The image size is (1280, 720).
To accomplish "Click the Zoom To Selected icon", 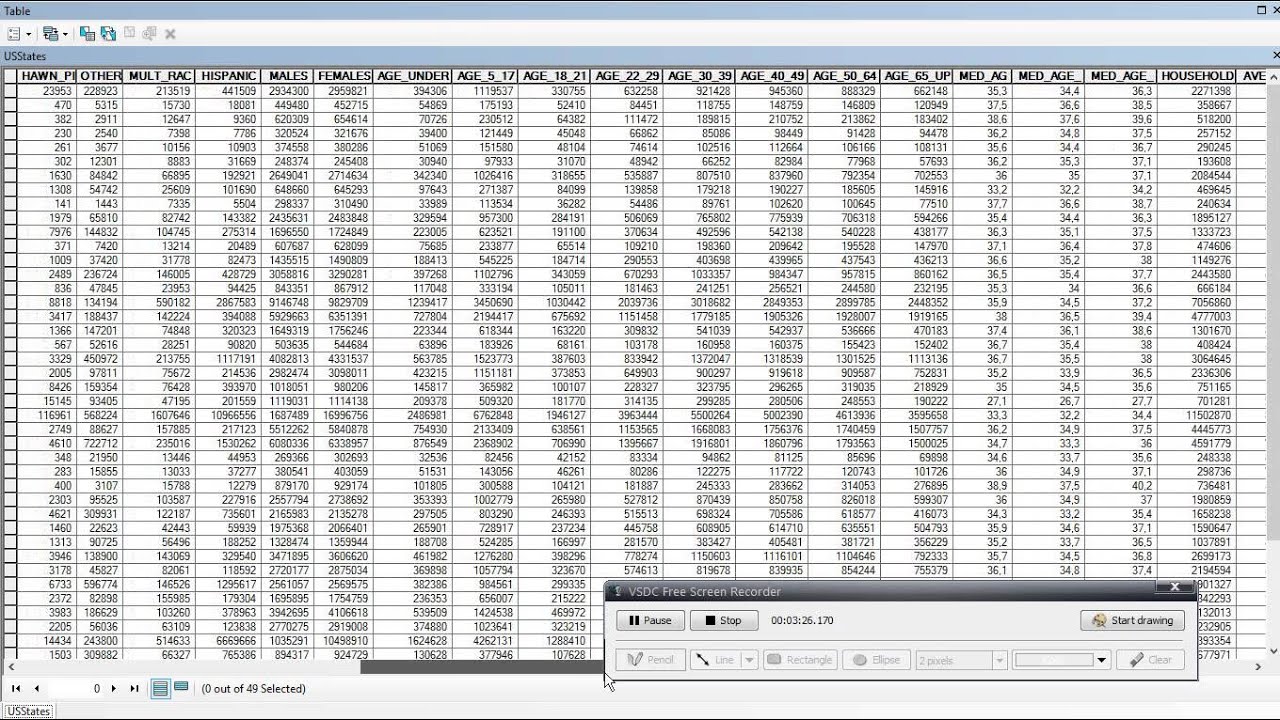I will click(x=149, y=34).
